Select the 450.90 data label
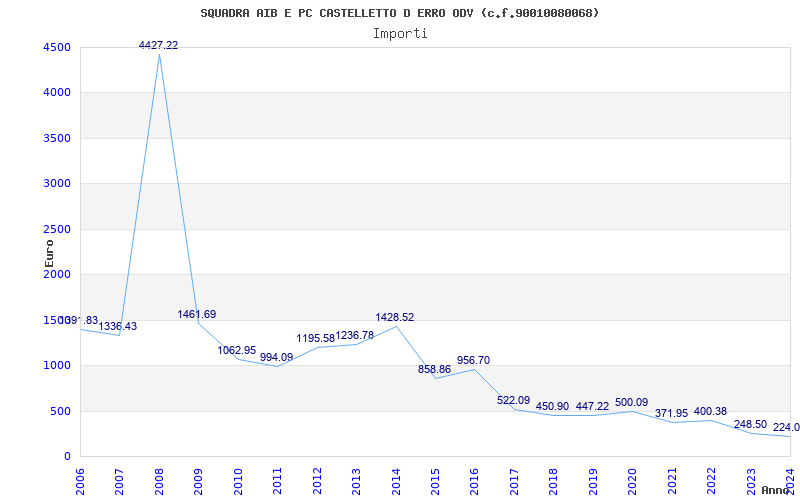 tap(553, 407)
